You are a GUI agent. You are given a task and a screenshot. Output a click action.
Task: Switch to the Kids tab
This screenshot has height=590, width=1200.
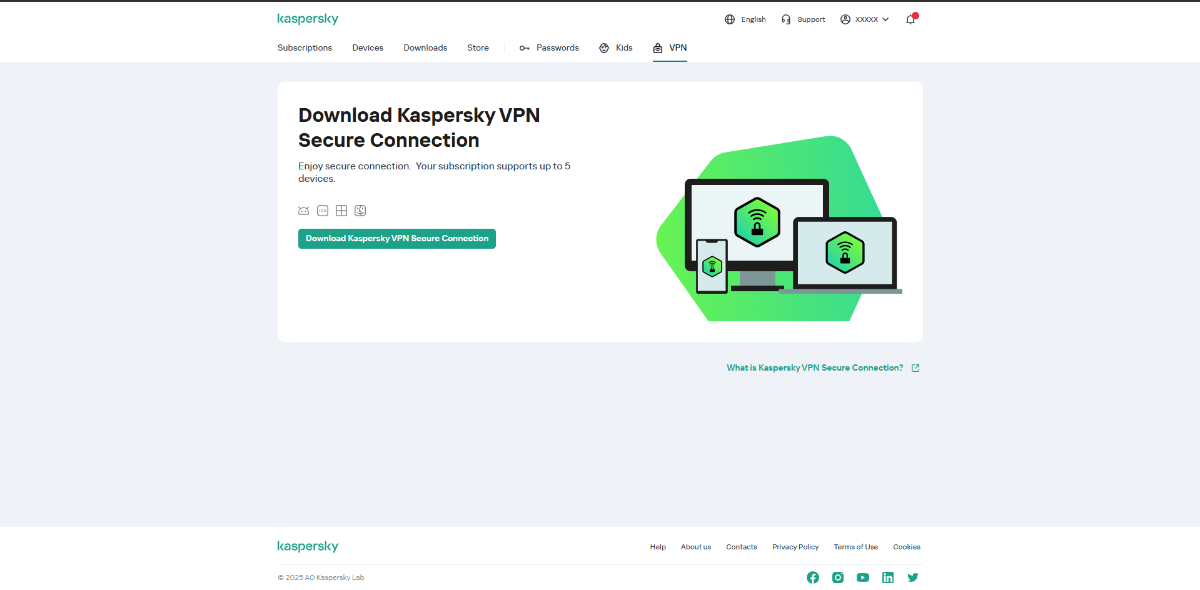click(616, 48)
